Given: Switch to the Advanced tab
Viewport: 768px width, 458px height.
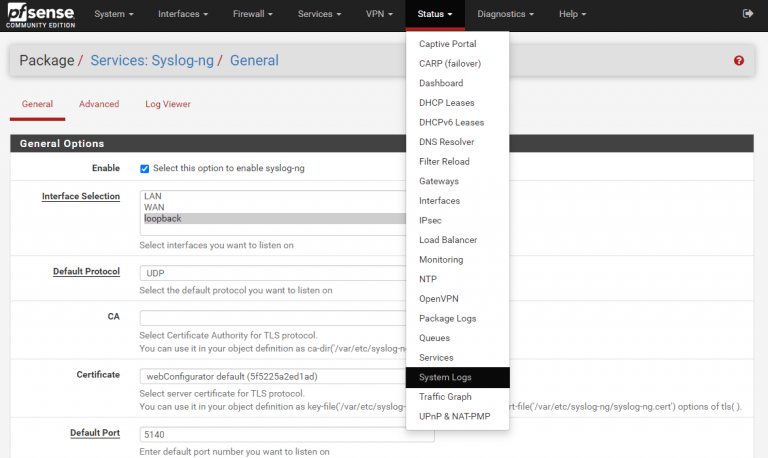Looking at the screenshot, I should click(99, 104).
